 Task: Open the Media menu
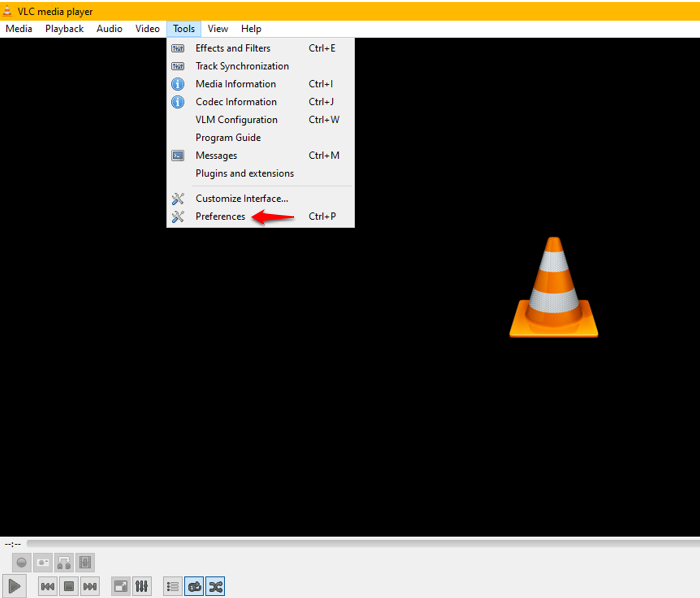(x=19, y=29)
